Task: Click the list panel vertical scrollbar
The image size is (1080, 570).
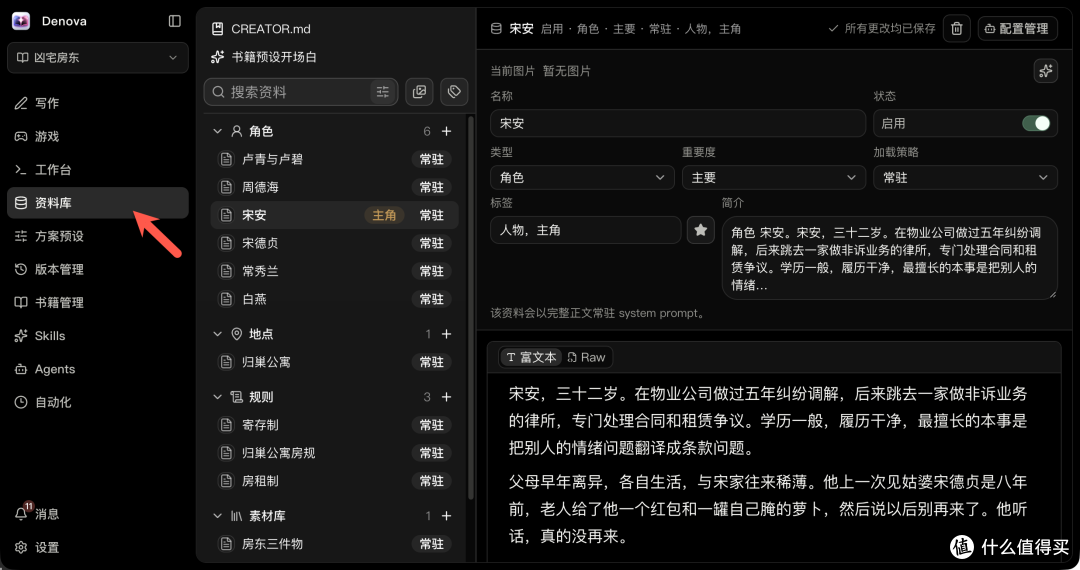Action: (471, 308)
